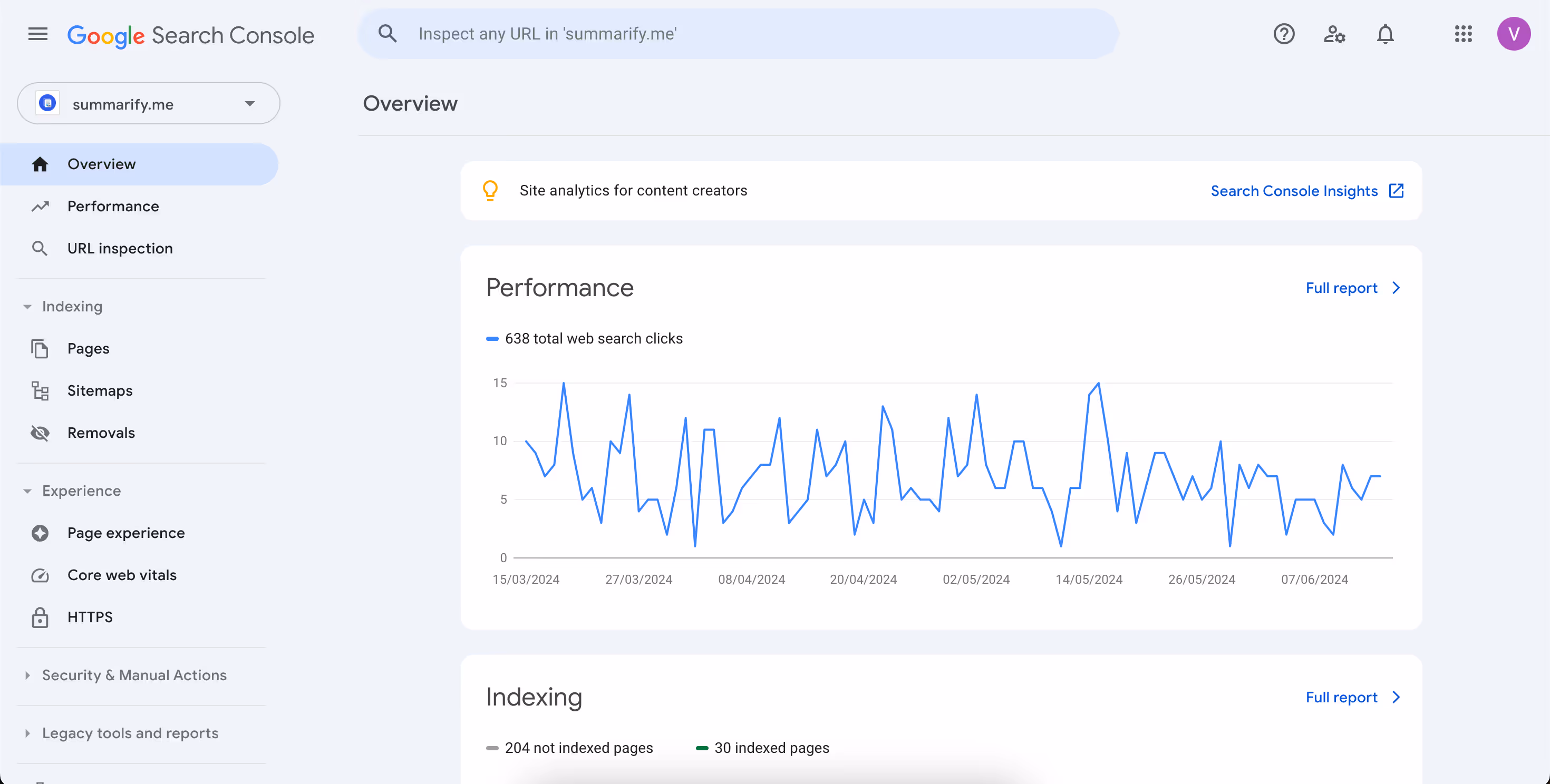
Task: Open Search Console Insights link
Action: coord(1306,191)
